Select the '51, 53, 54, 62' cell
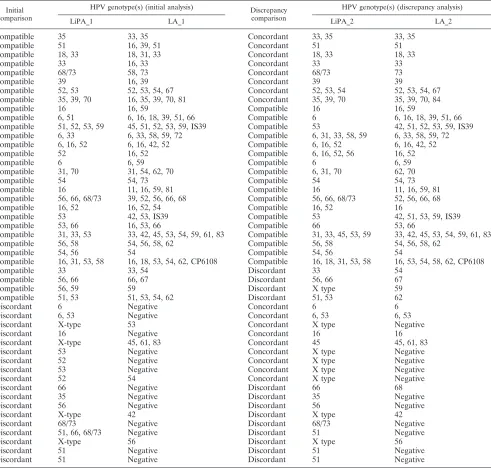Viewport: 491px width, 468px height. [x=150, y=298]
